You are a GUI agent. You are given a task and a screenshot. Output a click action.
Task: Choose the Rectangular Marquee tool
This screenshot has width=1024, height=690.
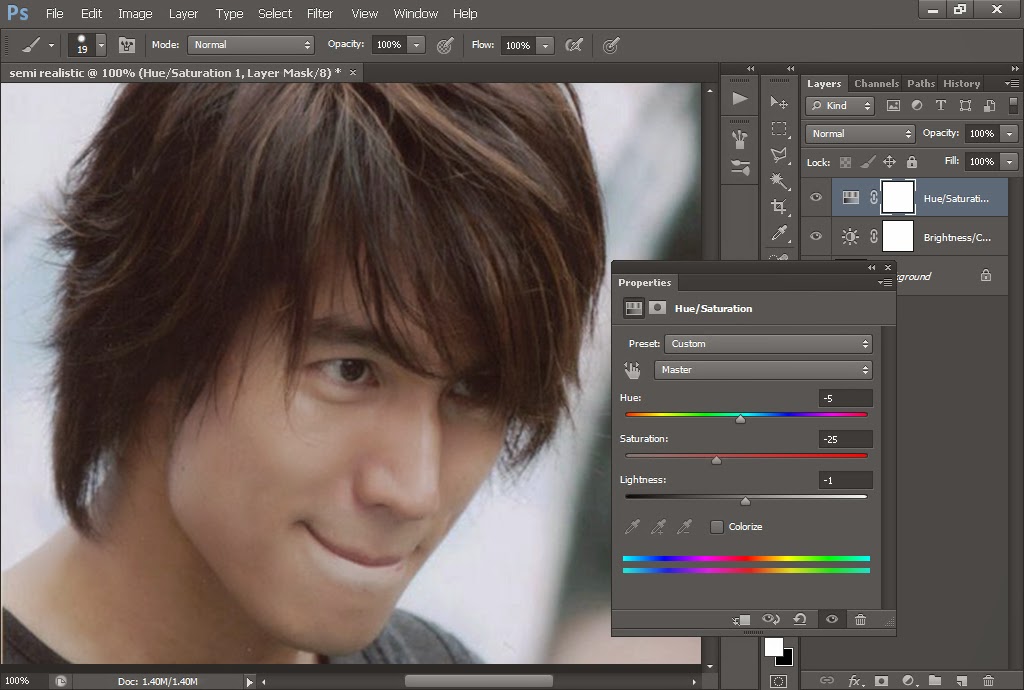coord(779,129)
